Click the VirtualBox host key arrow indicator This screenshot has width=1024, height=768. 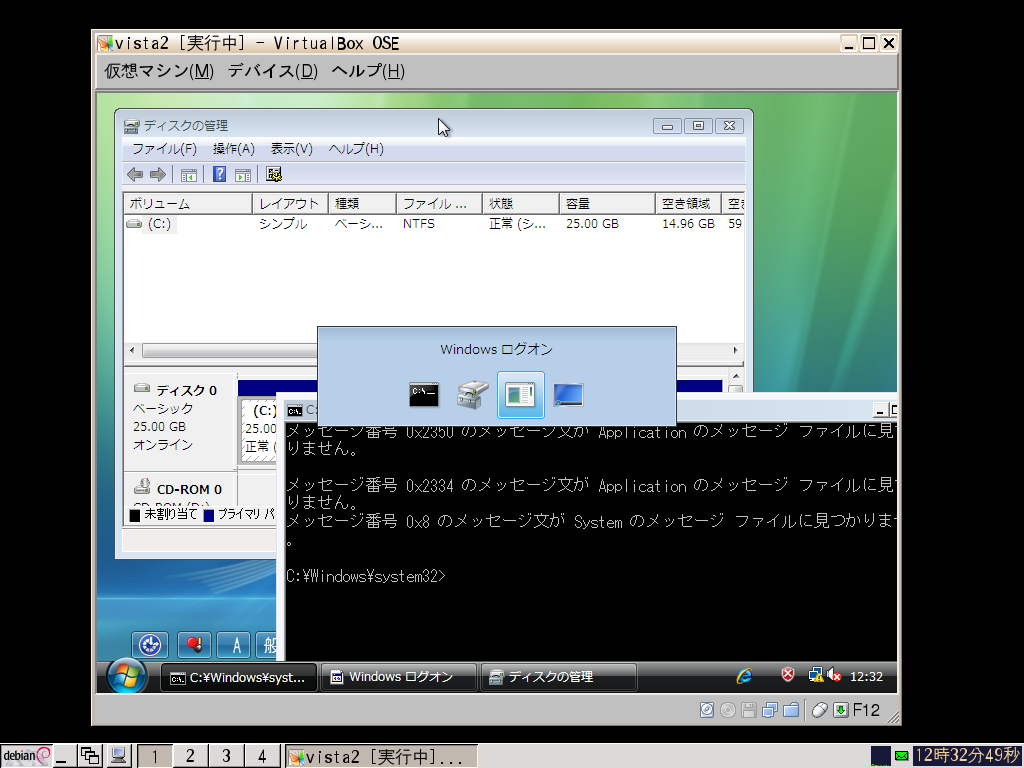(x=841, y=710)
